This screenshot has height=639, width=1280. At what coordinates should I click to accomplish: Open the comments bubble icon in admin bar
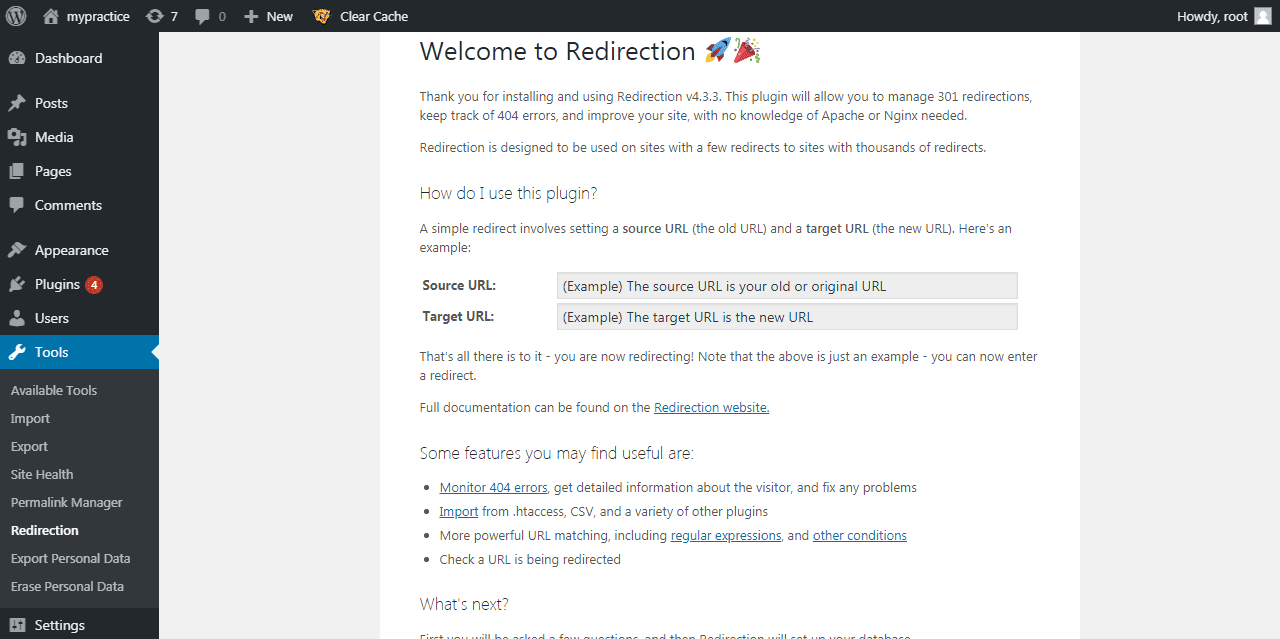[x=203, y=16]
